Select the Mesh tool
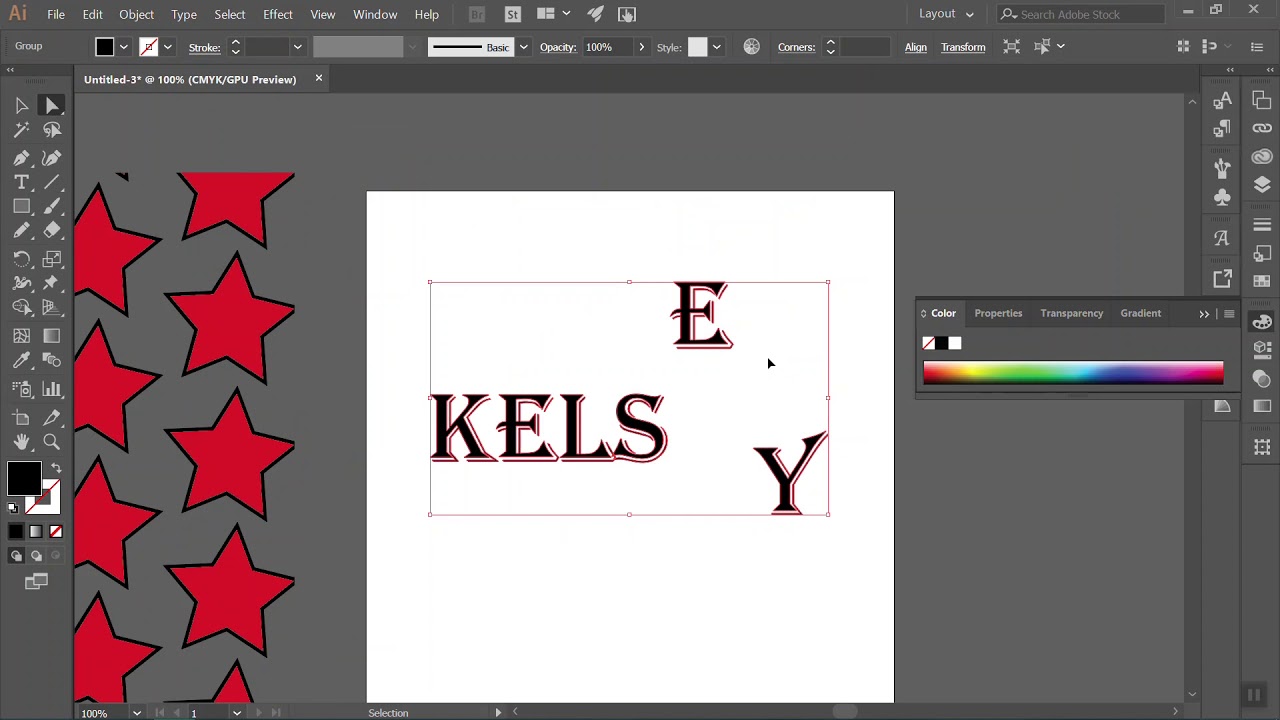Screen dimensions: 1280x720 (21, 336)
